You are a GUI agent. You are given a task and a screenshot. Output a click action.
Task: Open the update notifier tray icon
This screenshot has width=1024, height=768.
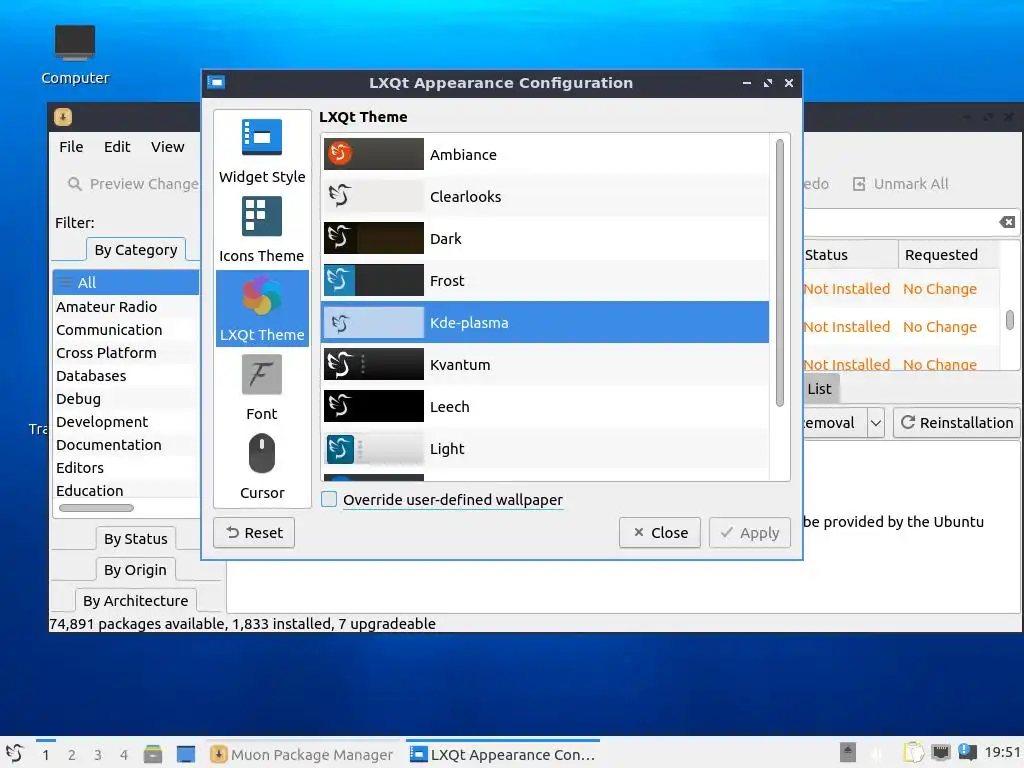click(x=967, y=752)
